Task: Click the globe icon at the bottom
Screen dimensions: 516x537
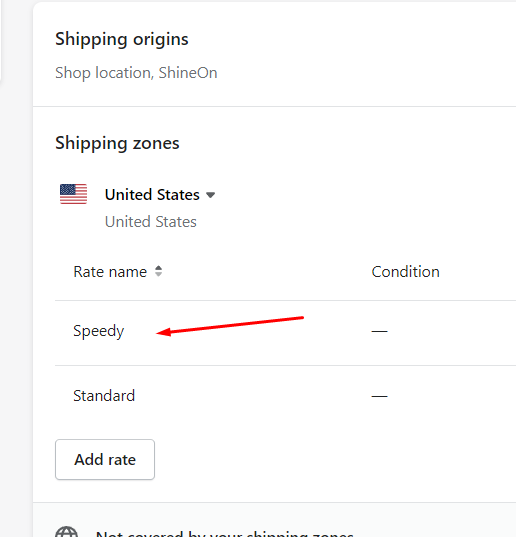Action: [66, 532]
